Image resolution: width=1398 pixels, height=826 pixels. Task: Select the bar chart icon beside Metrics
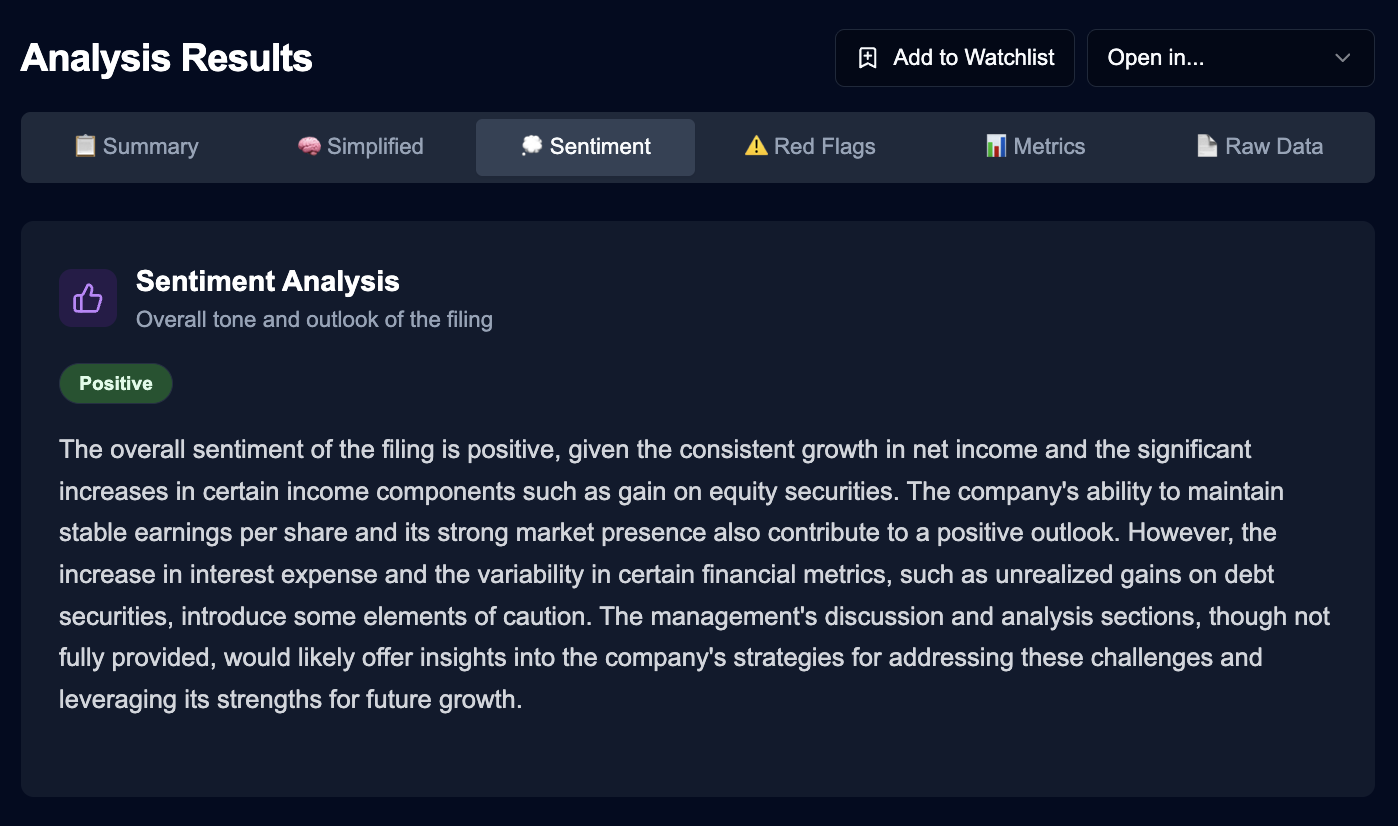996,146
